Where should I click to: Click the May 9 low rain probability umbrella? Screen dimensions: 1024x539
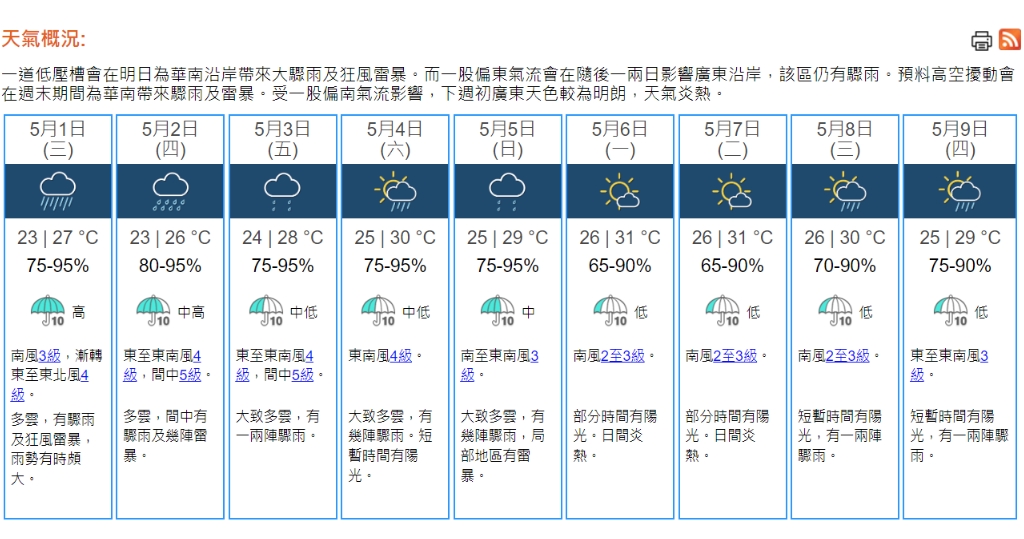pos(951,311)
